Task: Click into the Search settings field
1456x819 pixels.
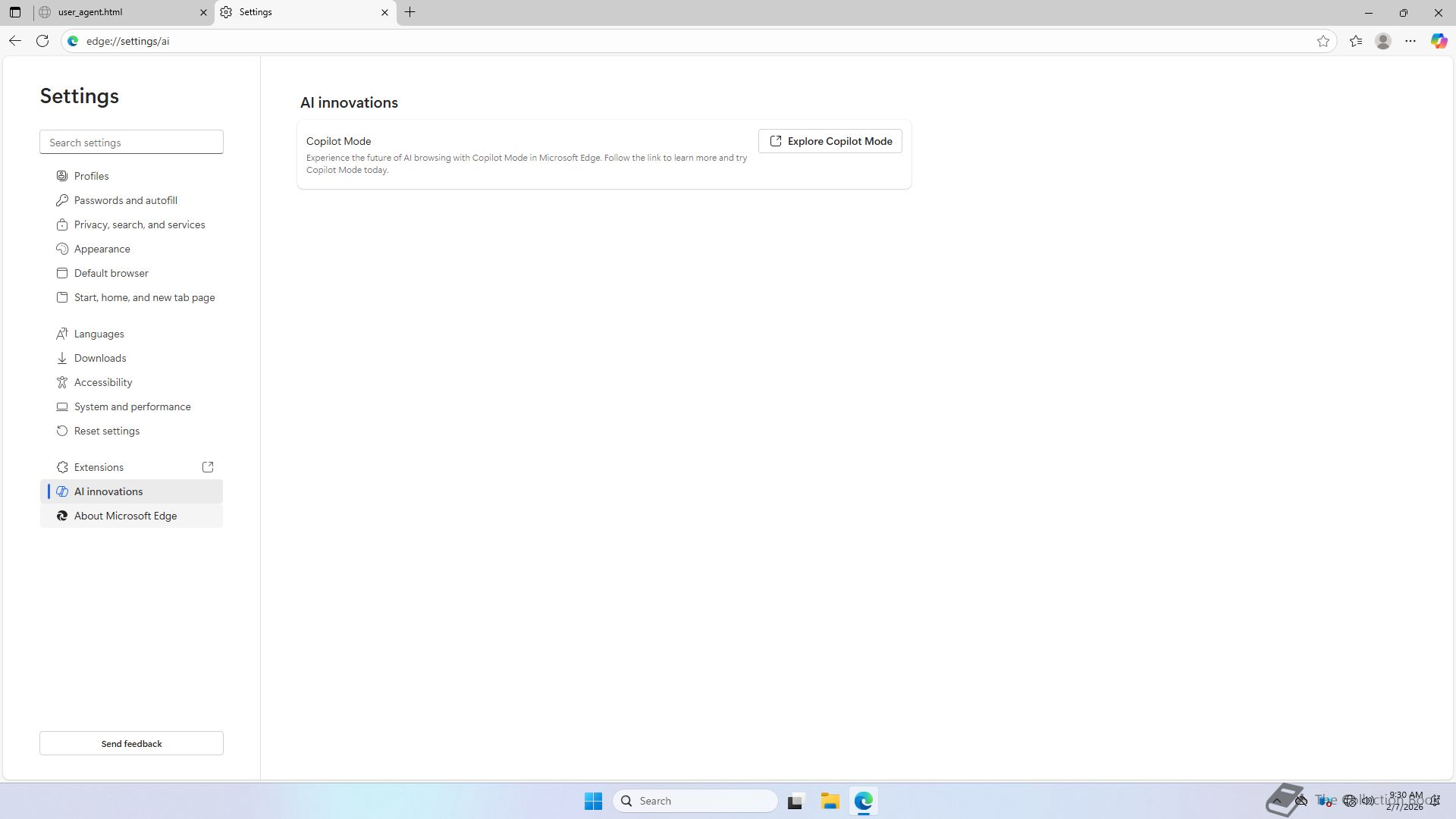Action: point(131,143)
